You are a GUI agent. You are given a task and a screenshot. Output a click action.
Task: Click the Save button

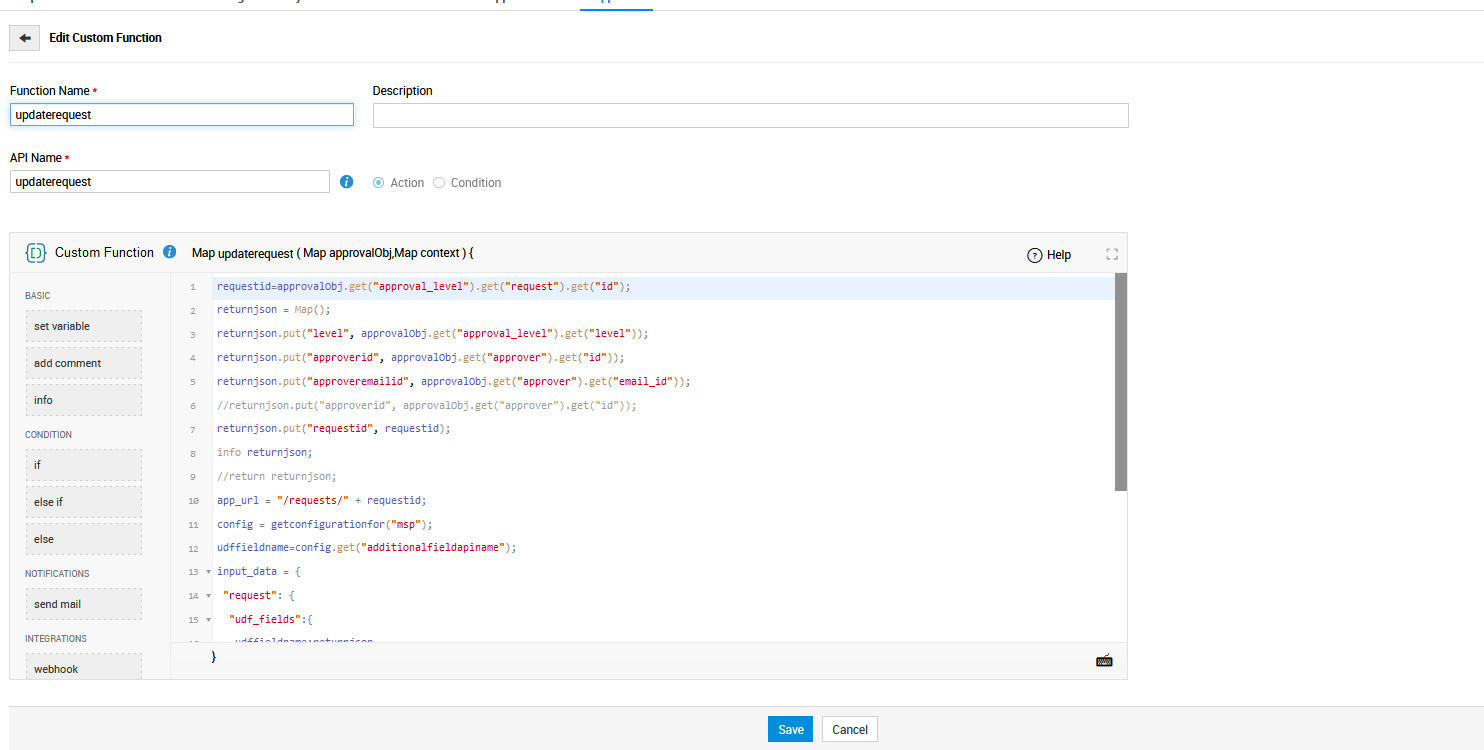790,729
